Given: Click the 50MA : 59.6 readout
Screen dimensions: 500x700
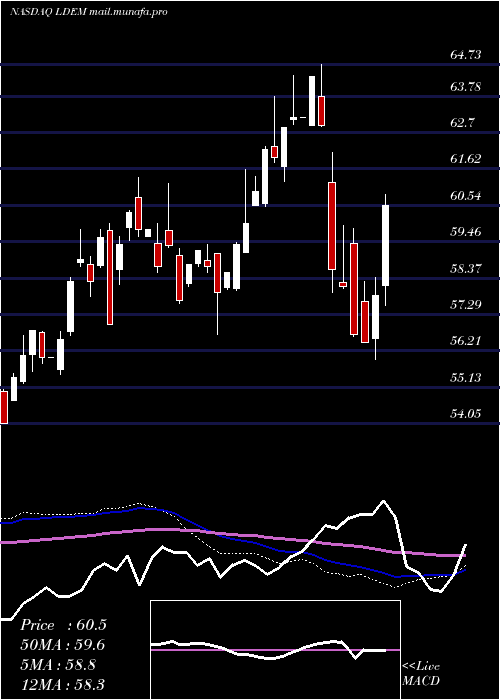Looking at the screenshot, I should [x=63, y=645].
